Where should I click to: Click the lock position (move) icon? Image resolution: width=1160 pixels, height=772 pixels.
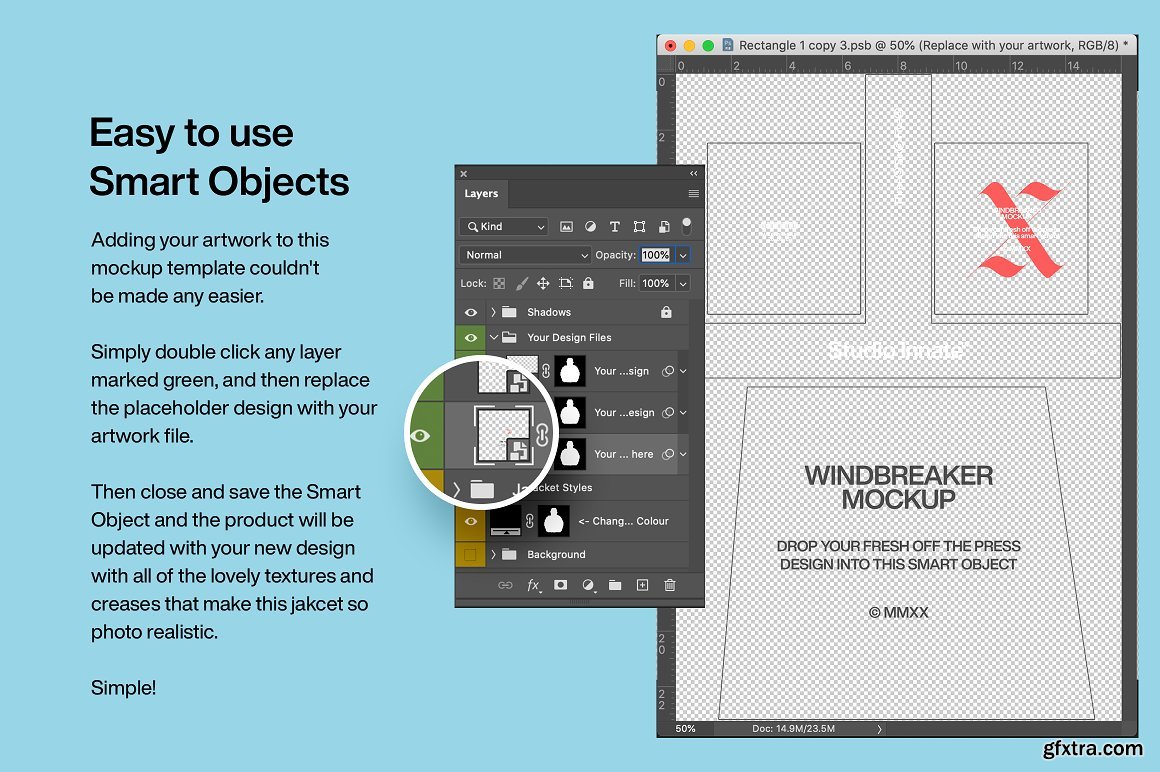(543, 284)
